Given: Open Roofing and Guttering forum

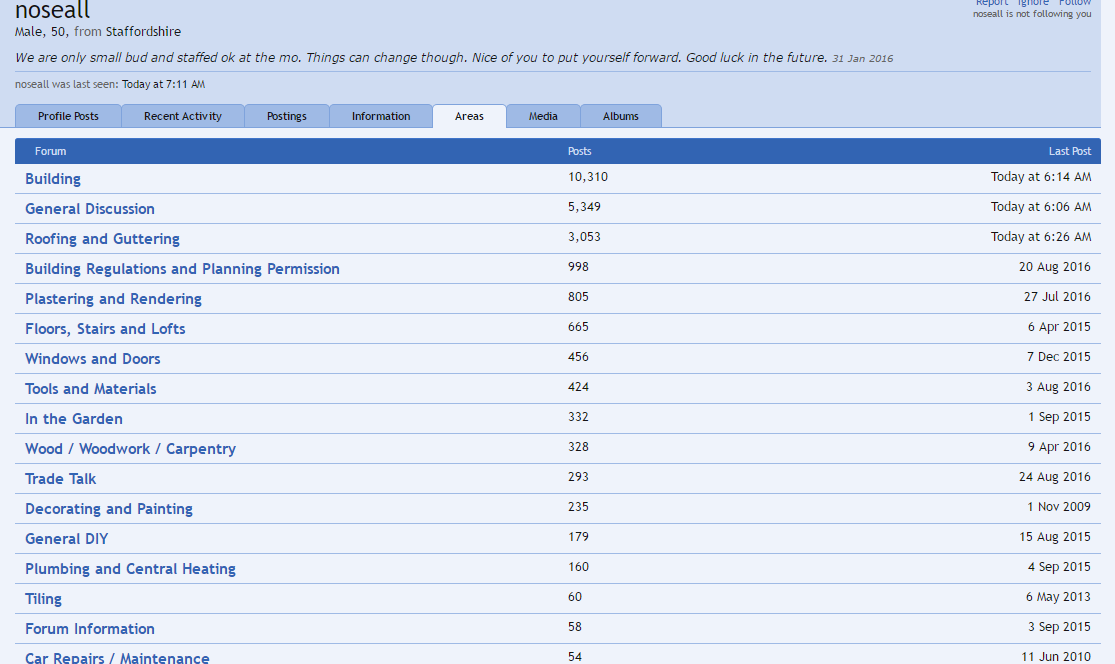Looking at the screenshot, I should pyautogui.click(x=102, y=239).
